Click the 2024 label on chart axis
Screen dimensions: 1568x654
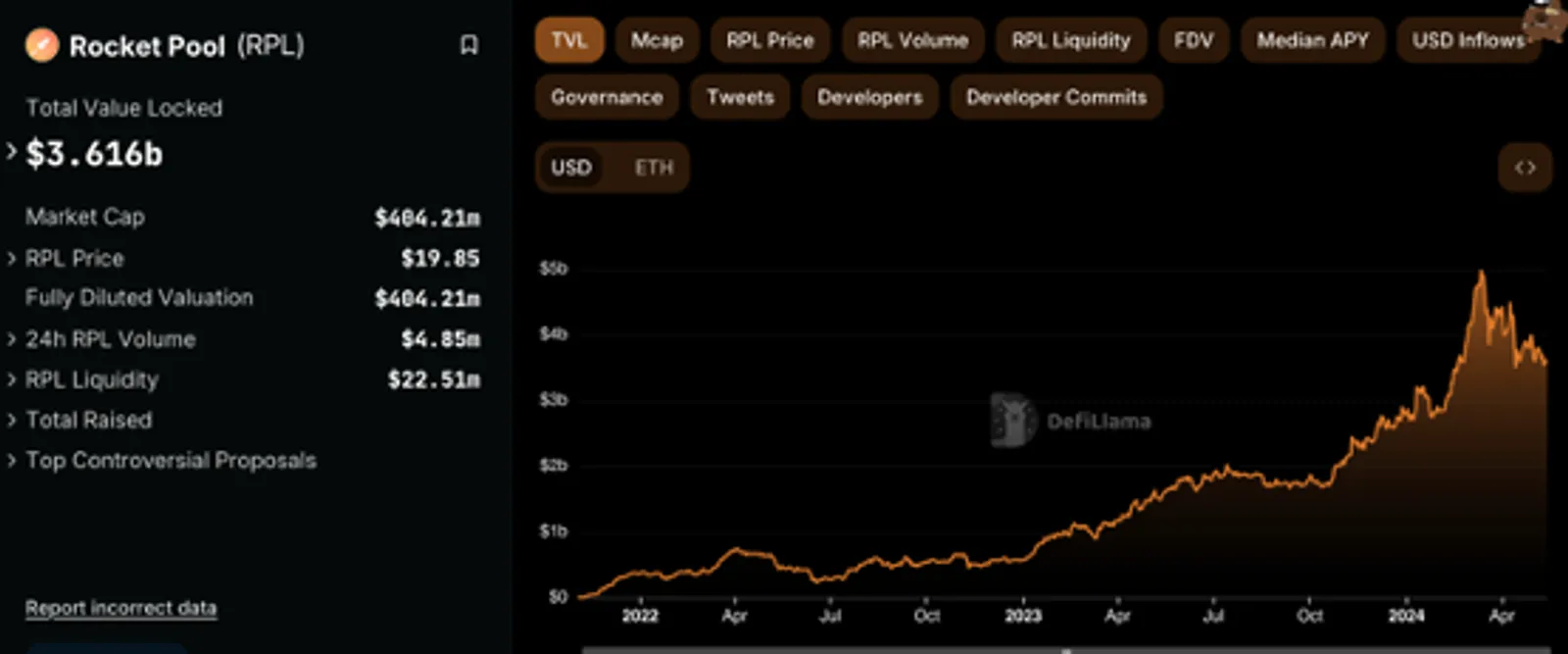click(x=1406, y=616)
